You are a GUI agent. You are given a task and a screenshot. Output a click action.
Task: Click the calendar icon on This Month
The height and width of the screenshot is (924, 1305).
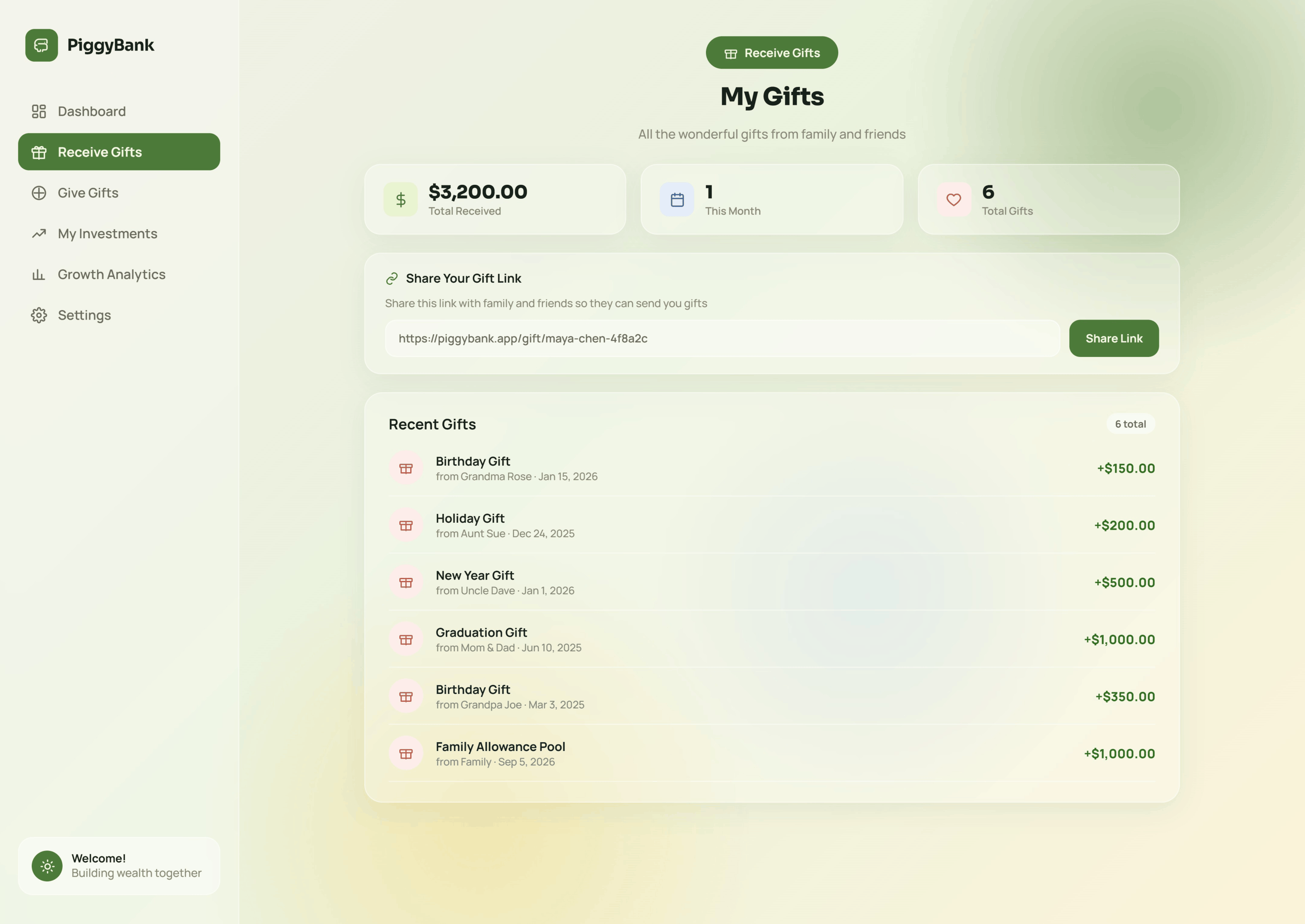pos(677,199)
